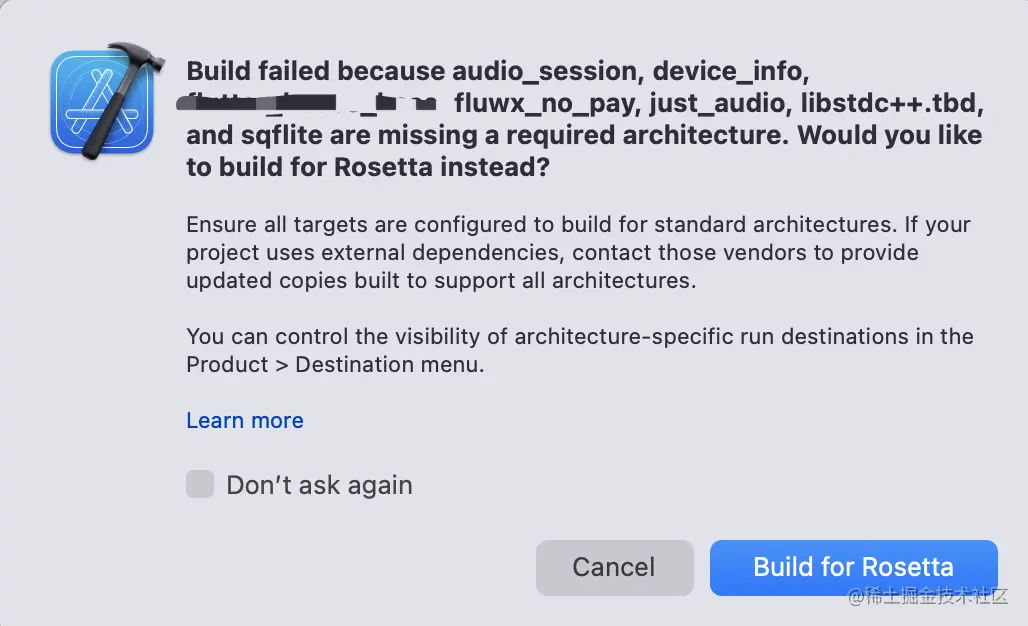Click the "Product > Destination menu" text

pyautogui.click(x=335, y=365)
